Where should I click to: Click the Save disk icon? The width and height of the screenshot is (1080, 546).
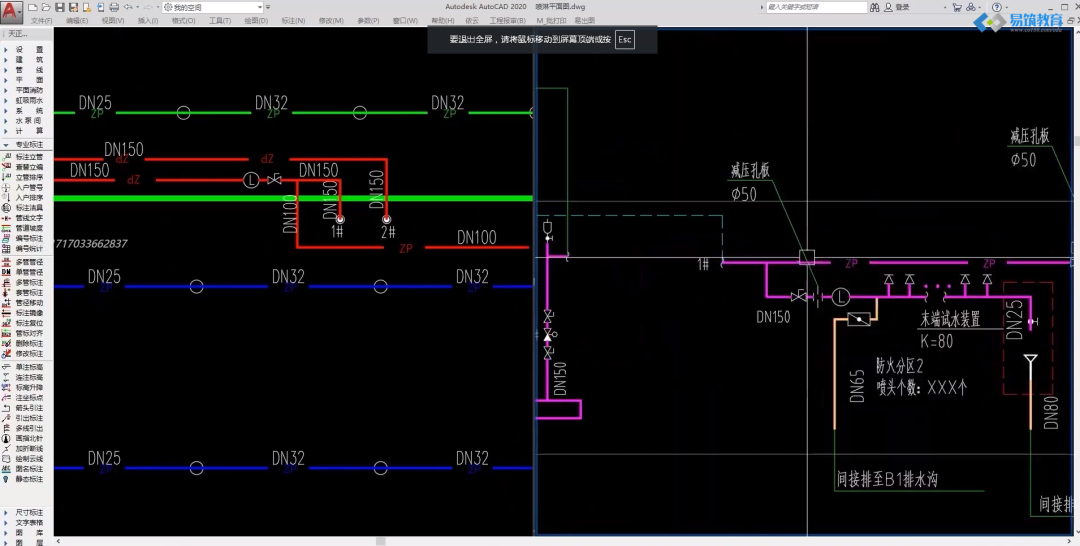pos(59,7)
